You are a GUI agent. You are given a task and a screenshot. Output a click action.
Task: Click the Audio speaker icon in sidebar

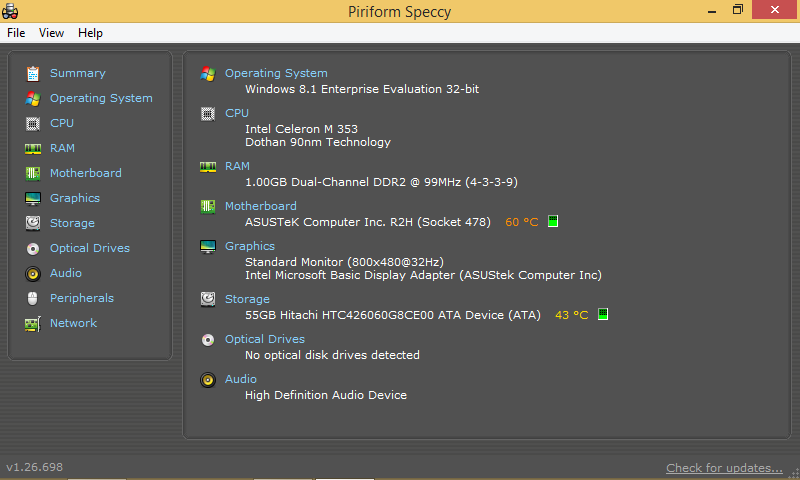coord(33,273)
